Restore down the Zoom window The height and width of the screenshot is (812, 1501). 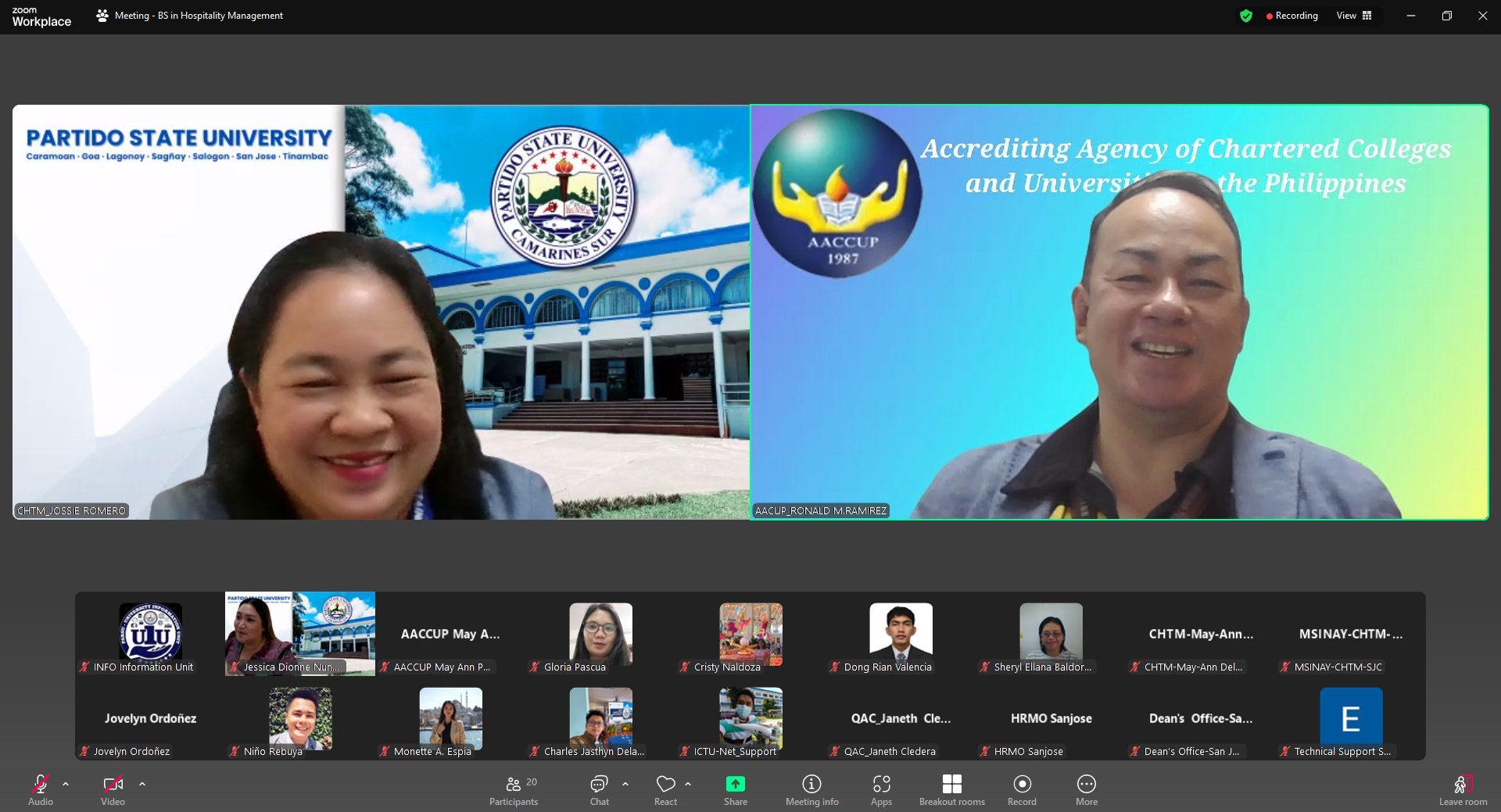1447,16
